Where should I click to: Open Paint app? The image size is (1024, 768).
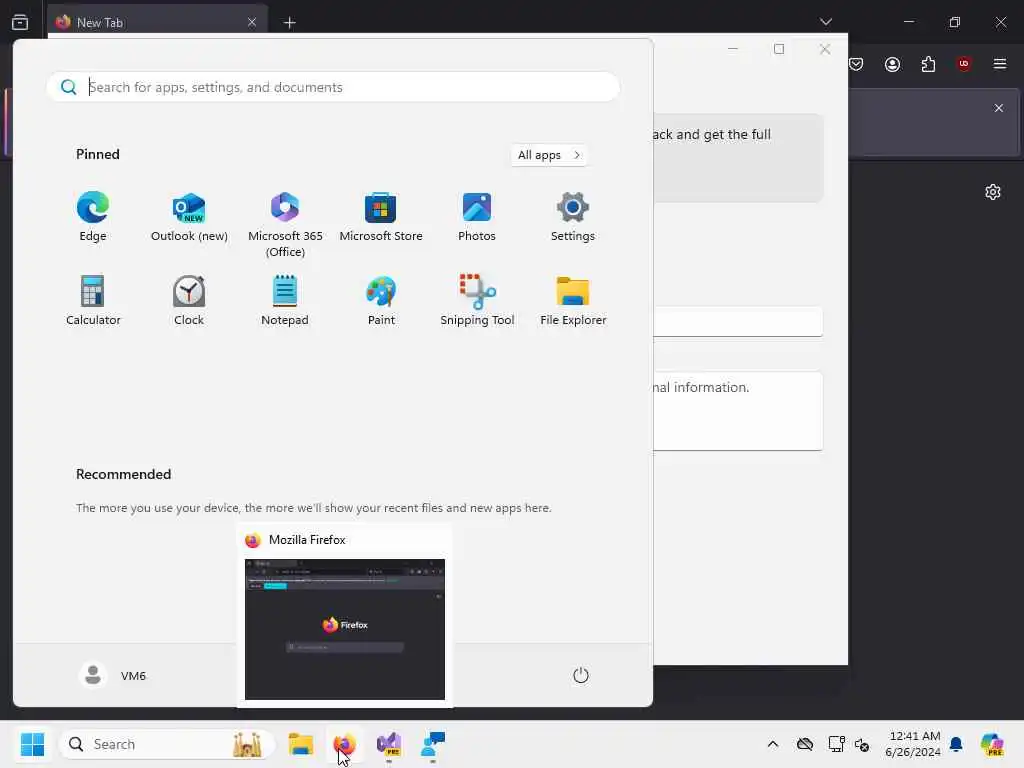(x=381, y=301)
